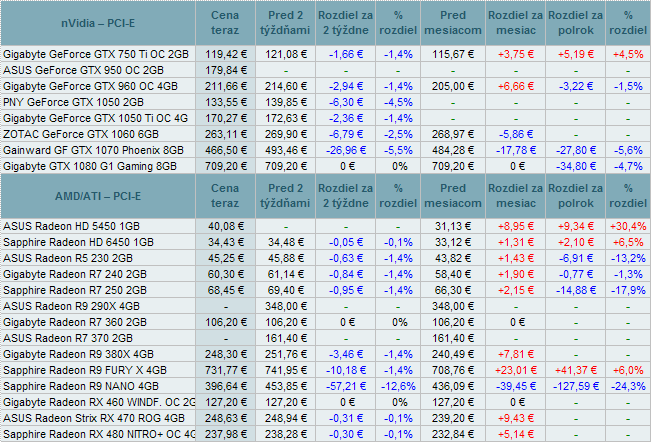Select "Gigabyte GTX 1080 G1 Gaming 8GB"
The height and width of the screenshot is (442, 651).
point(90,166)
